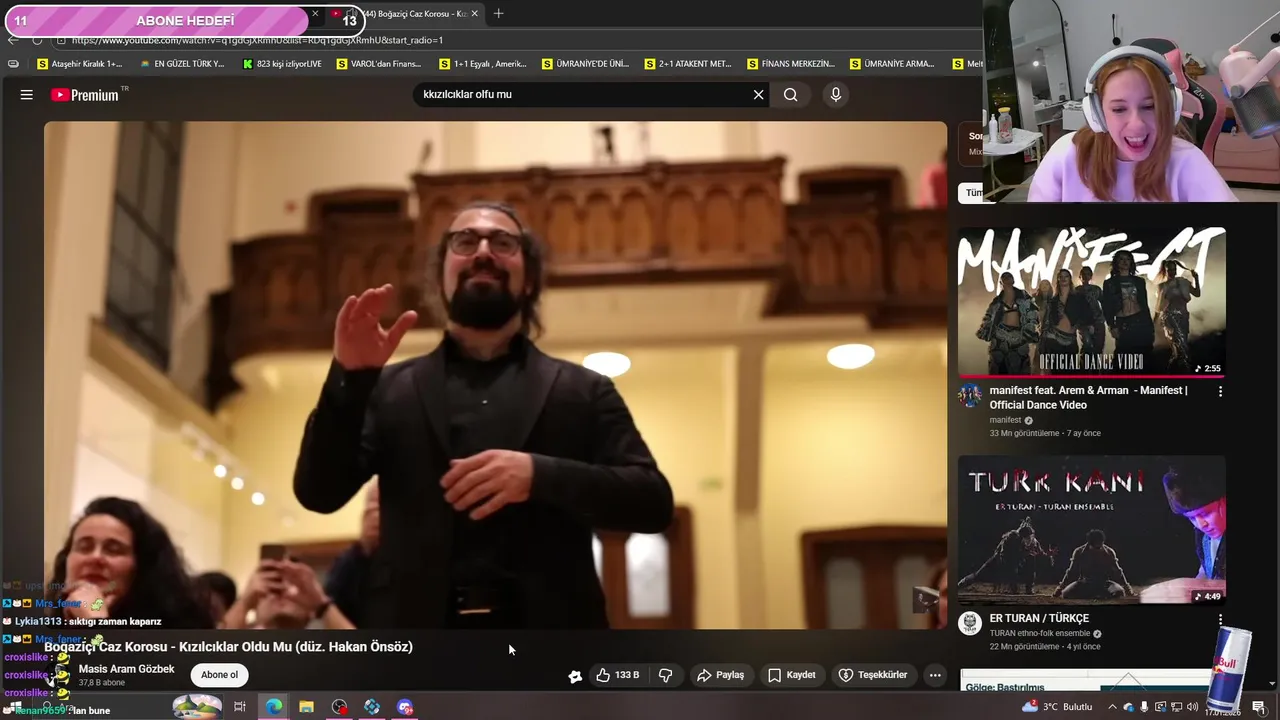Click the browser address bar URL
Screen dimensions: 1280x720
(x=257, y=40)
